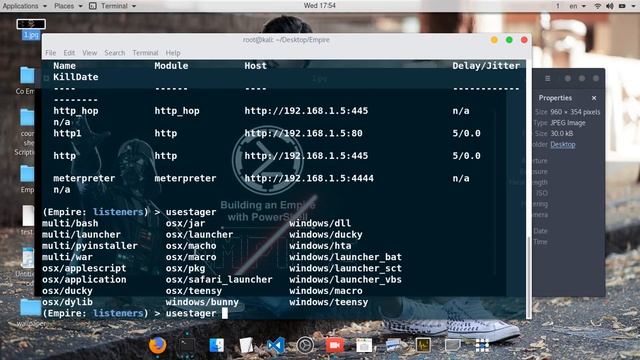Open the Search menu in terminal window
640x360 pixels.
114,53
